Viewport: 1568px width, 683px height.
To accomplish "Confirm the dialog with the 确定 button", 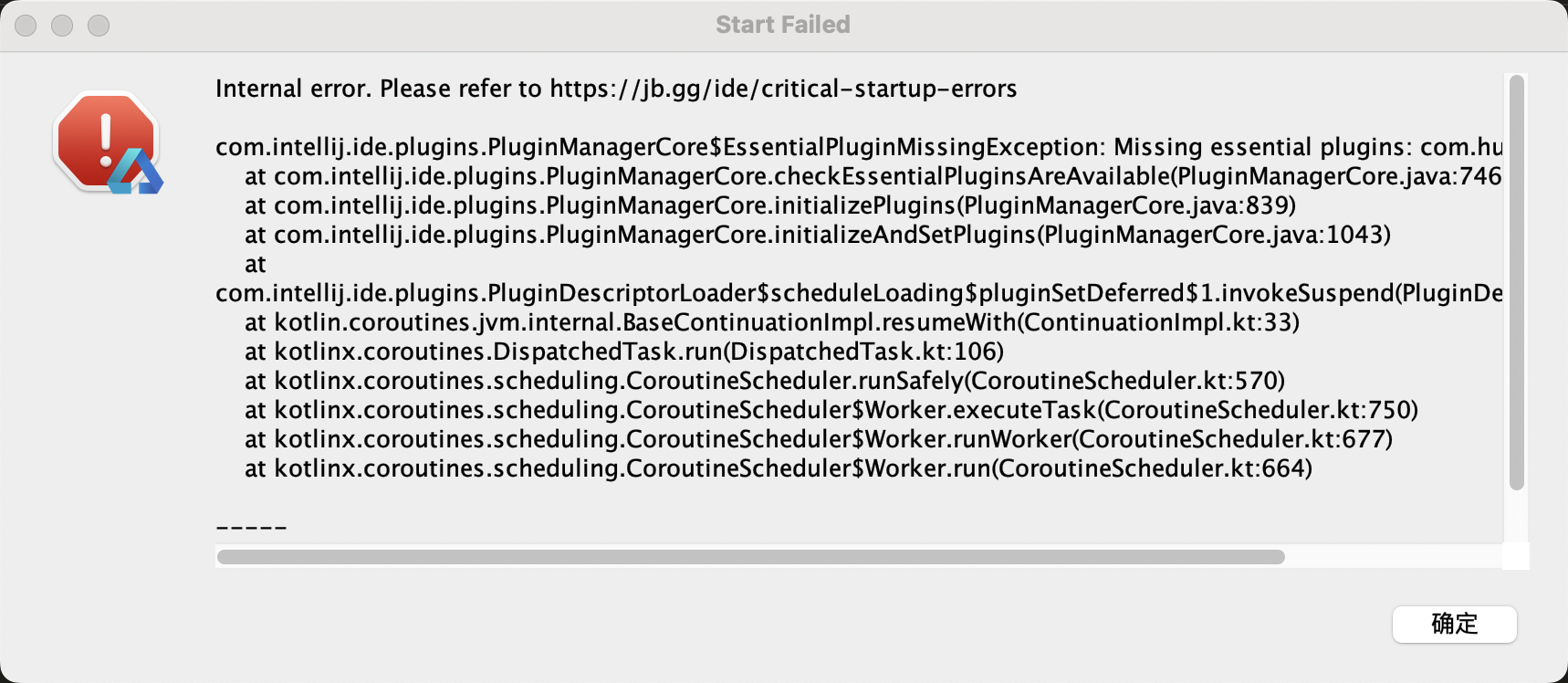I will pyautogui.click(x=1454, y=625).
